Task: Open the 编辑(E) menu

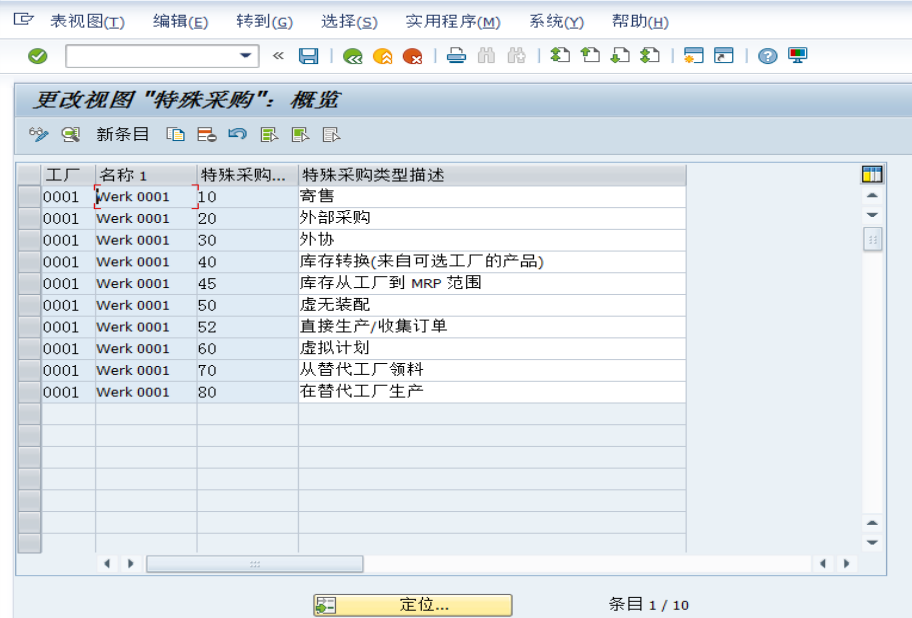Action: pos(180,22)
